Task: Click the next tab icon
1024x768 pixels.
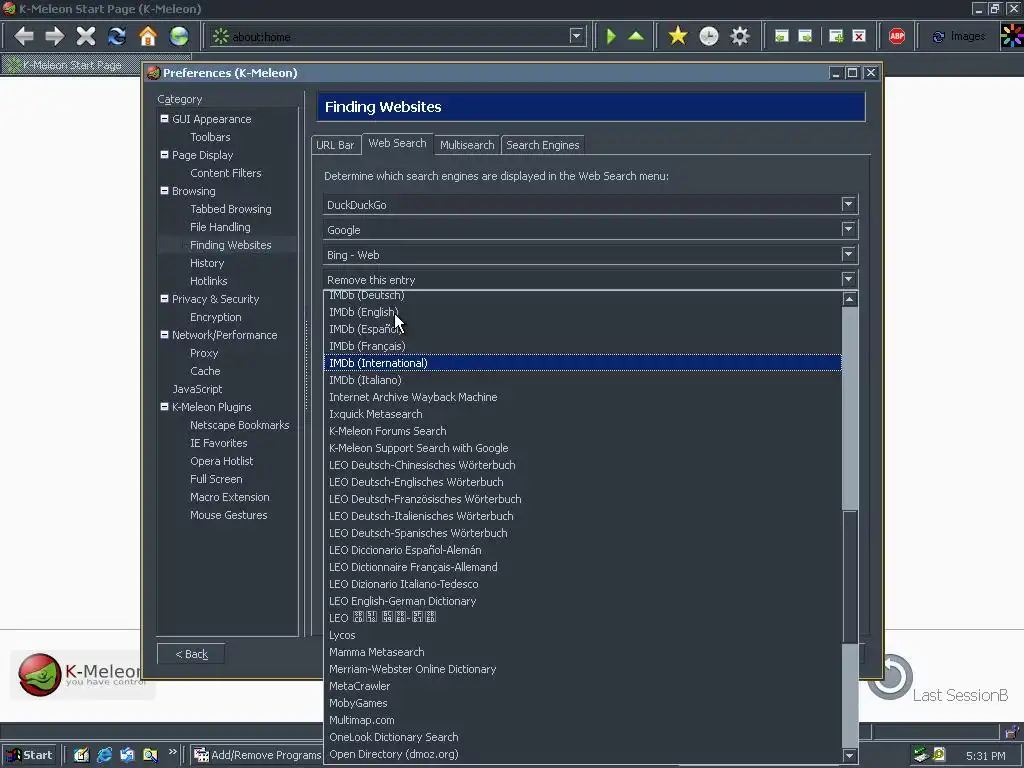Action: point(805,37)
